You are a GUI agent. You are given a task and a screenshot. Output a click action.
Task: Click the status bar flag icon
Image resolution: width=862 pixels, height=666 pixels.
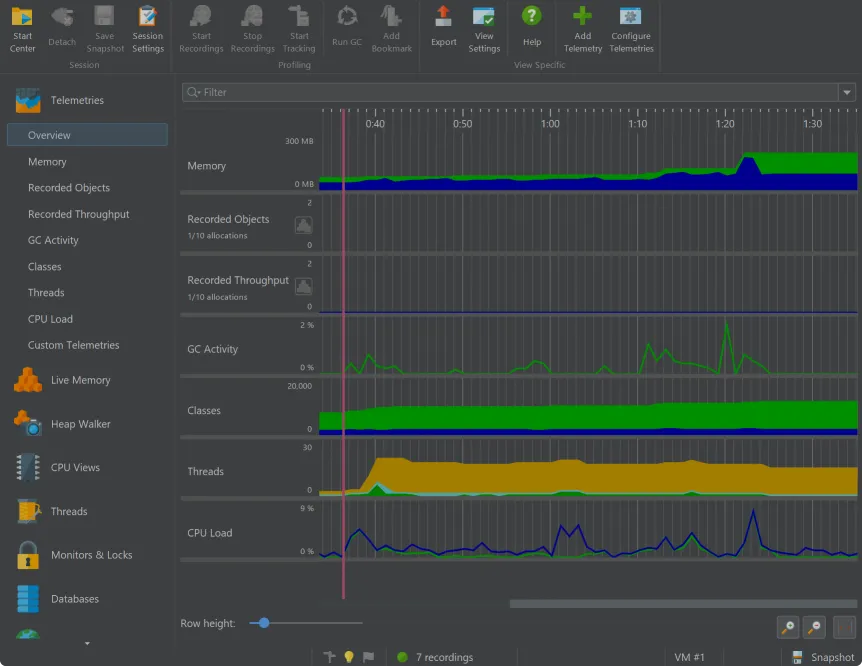point(368,657)
